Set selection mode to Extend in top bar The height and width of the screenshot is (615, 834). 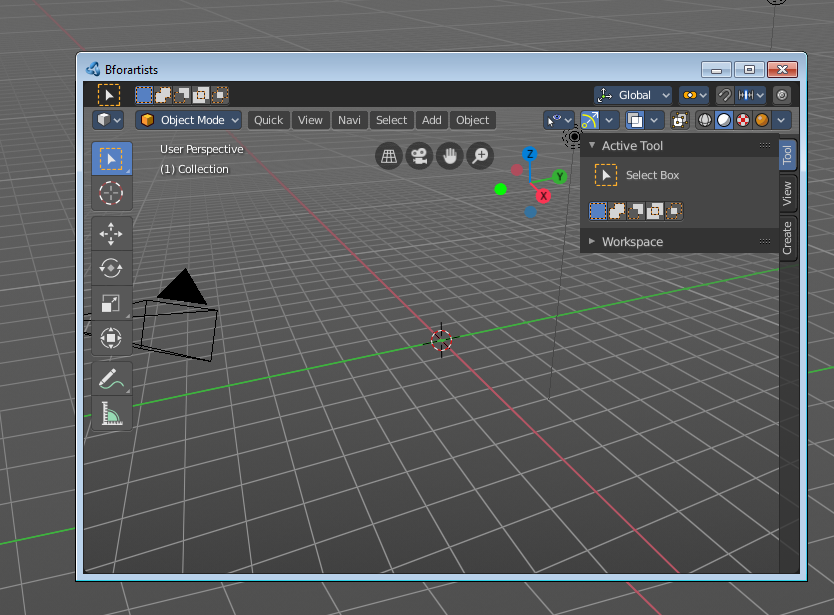click(163, 95)
